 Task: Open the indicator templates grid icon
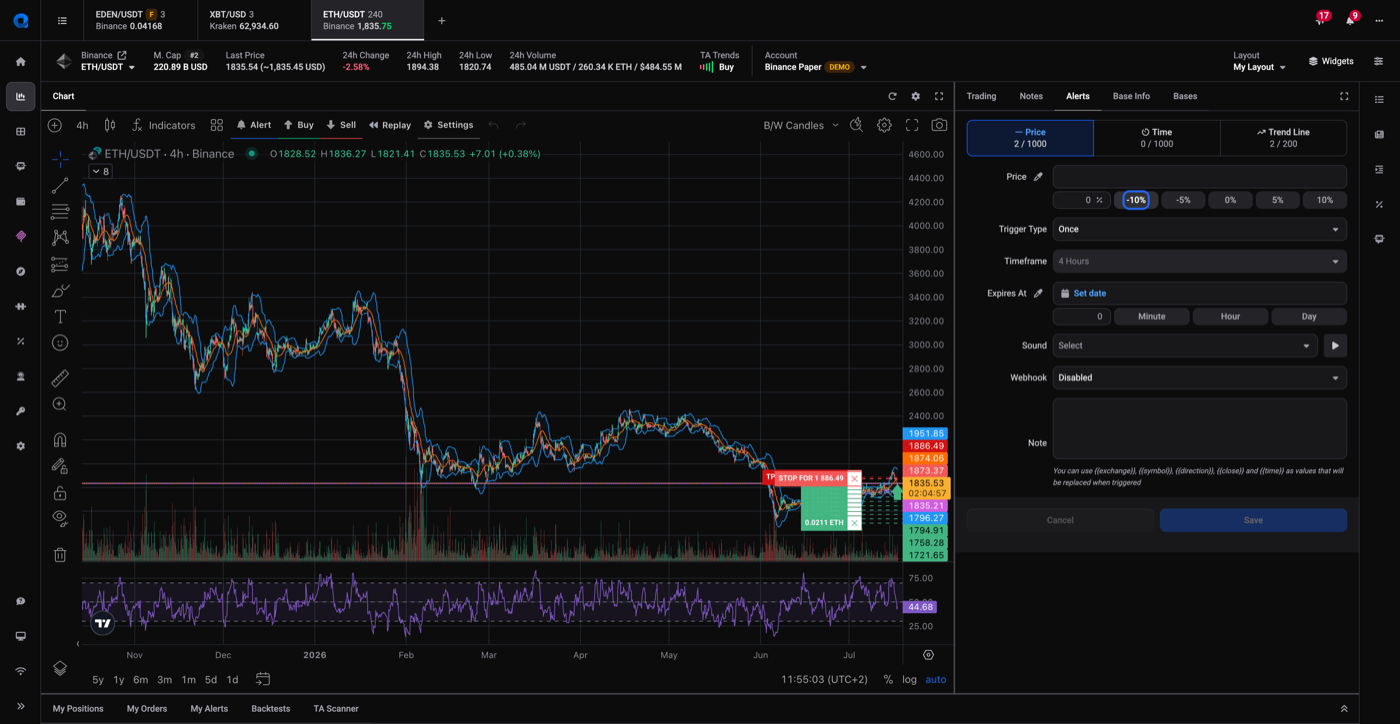[217, 125]
